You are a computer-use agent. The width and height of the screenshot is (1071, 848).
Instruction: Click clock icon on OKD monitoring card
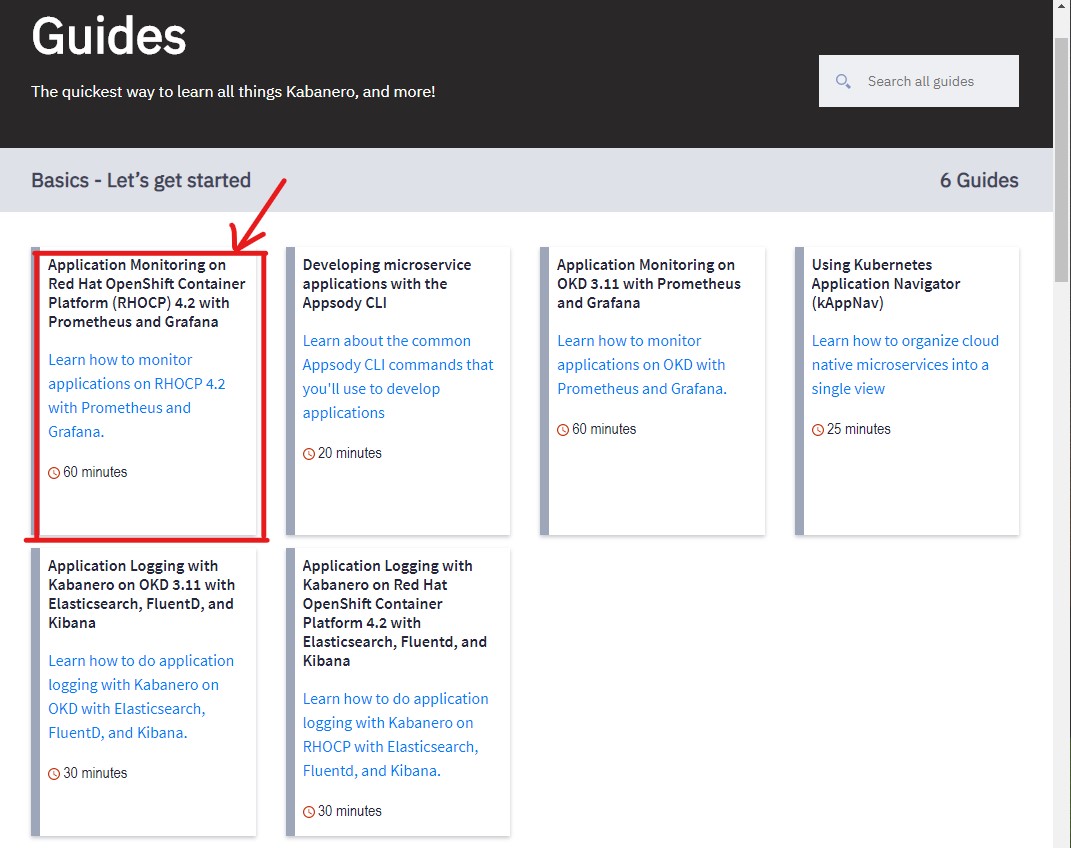[x=563, y=429]
